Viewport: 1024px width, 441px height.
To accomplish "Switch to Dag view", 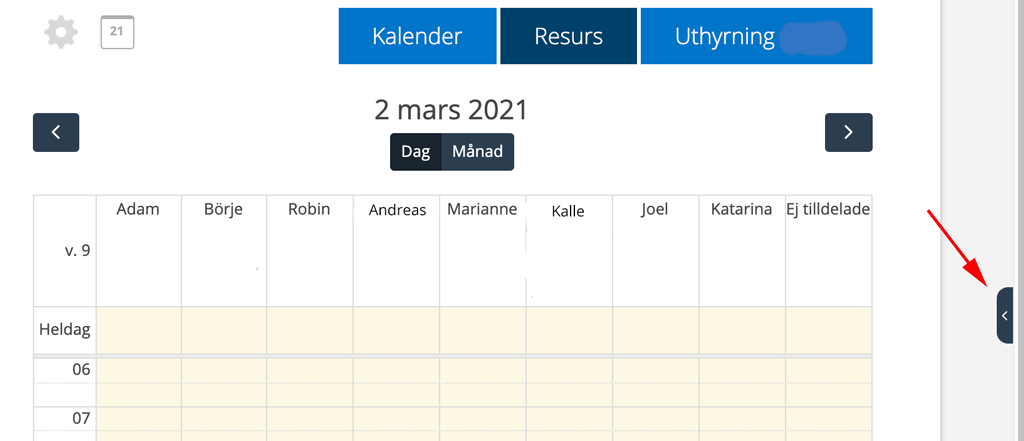I will tap(416, 152).
